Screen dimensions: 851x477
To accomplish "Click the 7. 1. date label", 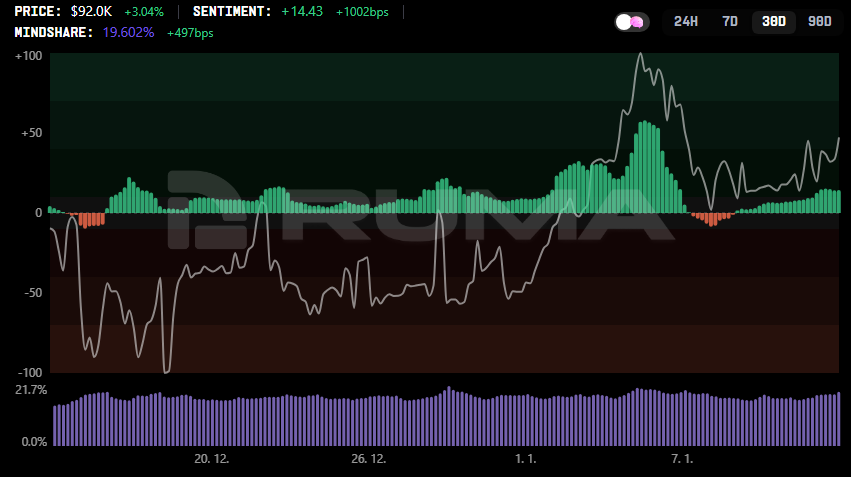I will tap(682, 459).
